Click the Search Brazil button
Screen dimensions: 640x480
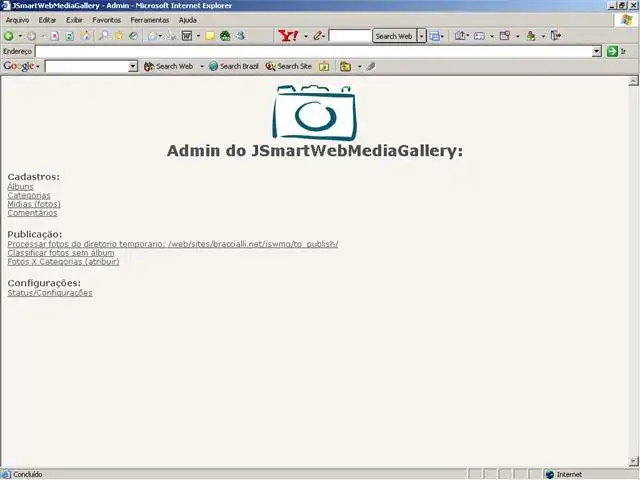point(234,66)
